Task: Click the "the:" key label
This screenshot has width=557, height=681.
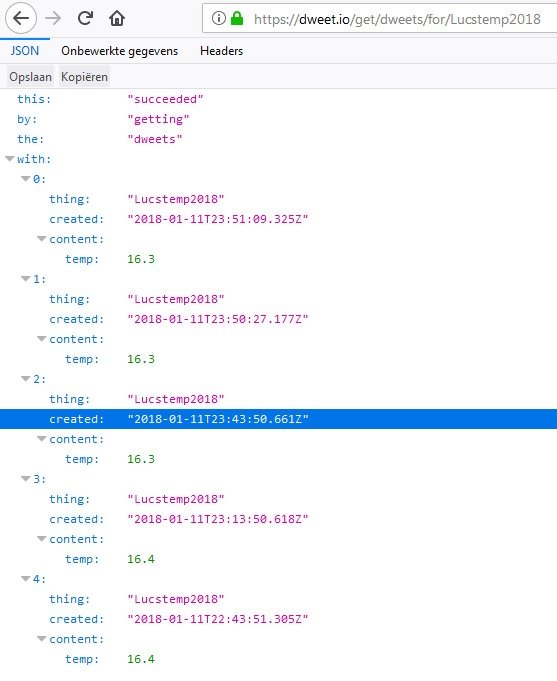Action: (x=30, y=139)
